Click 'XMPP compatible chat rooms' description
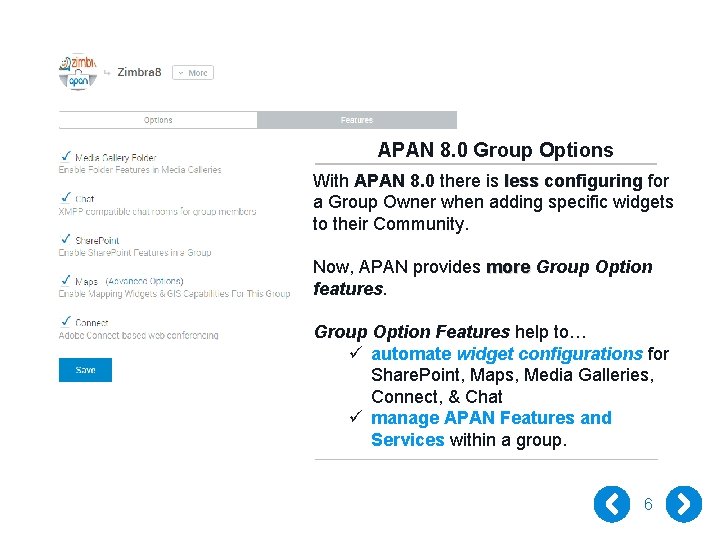Viewport: 720px width, 540px height. click(x=158, y=212)
